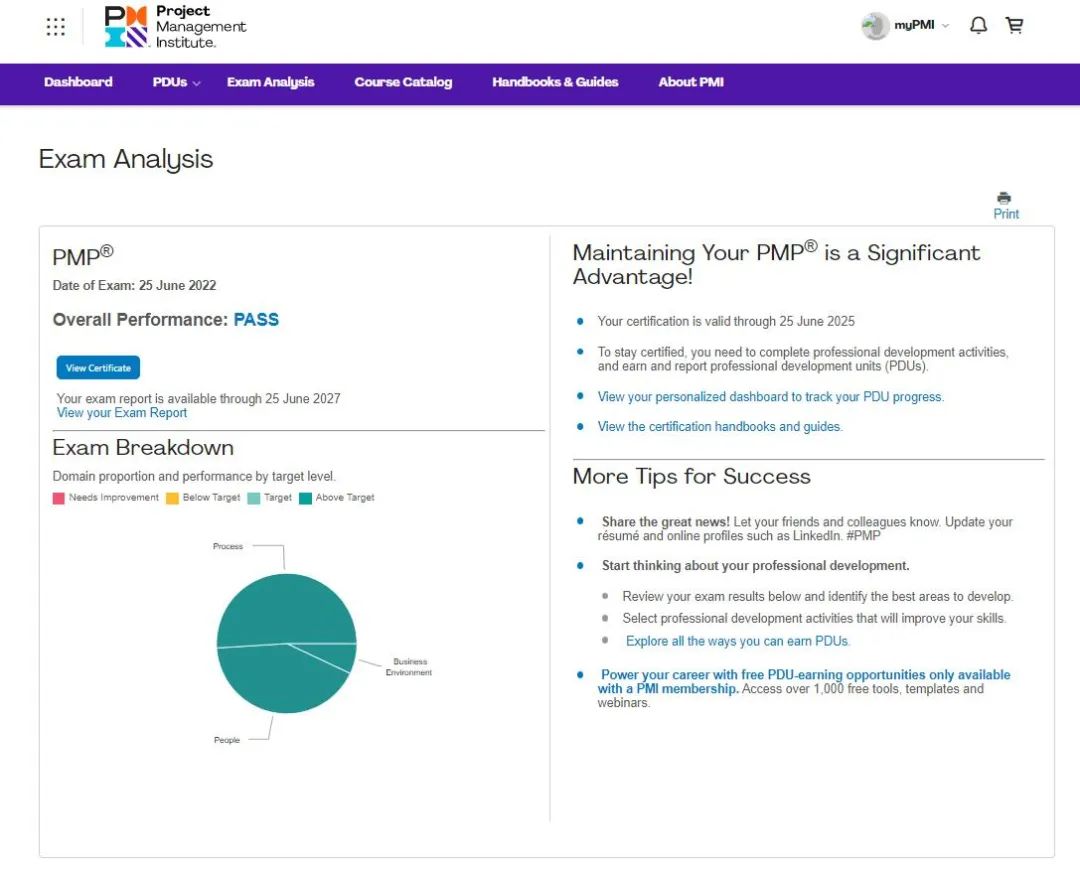
Task: Click the Above Target legend swatch
Action: (305, 498)
